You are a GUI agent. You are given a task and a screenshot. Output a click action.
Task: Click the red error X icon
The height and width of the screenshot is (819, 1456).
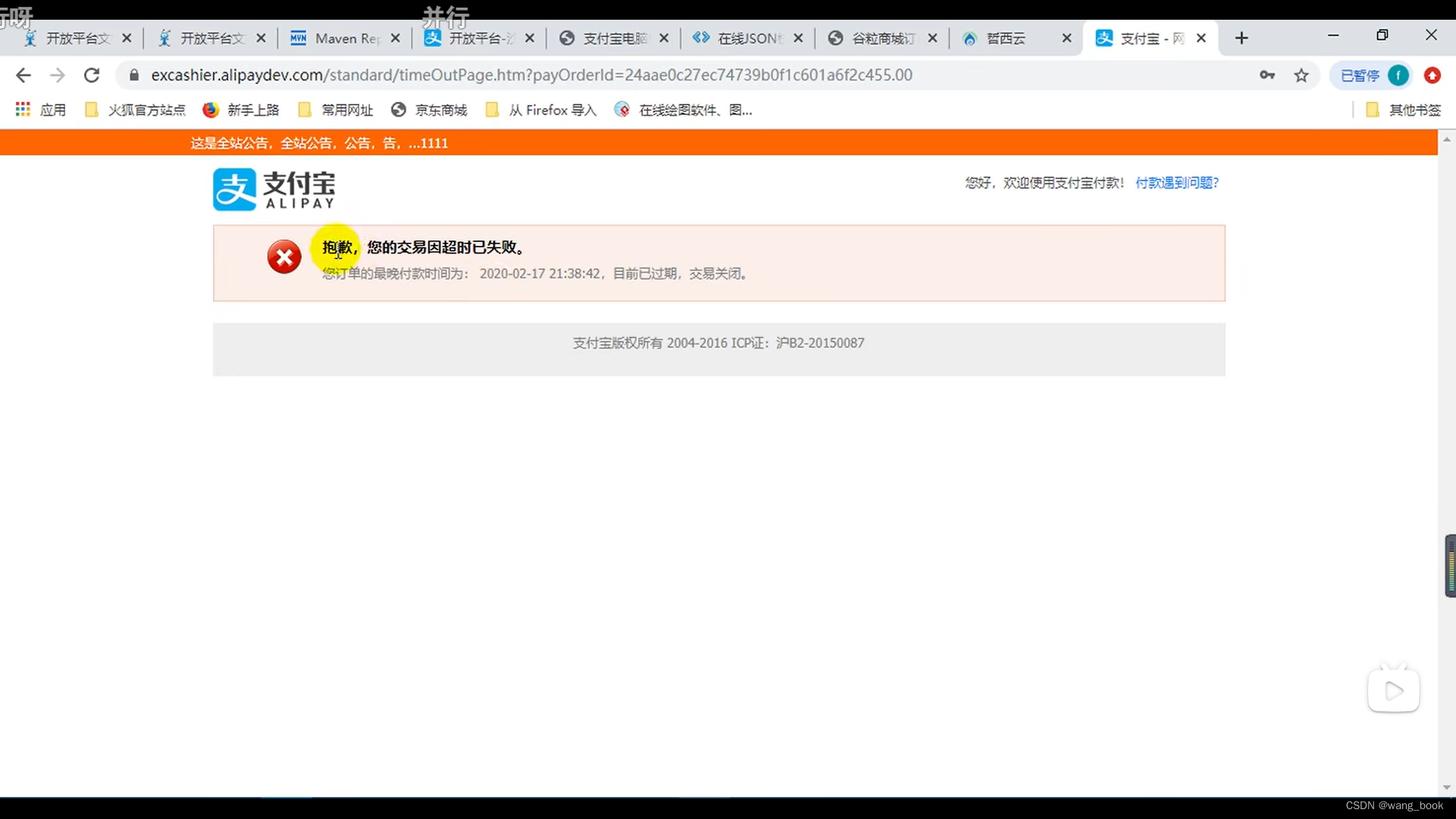point(284,257)
